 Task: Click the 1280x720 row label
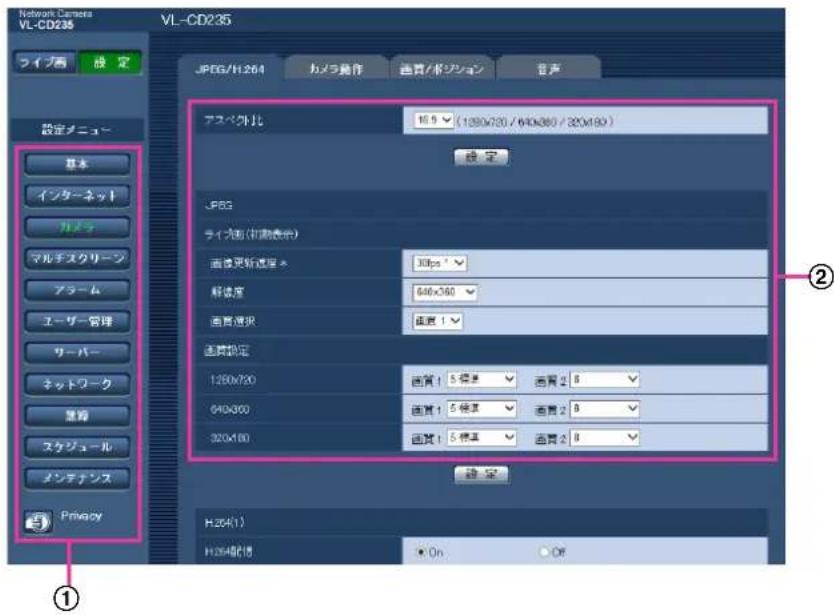(x=233, y=380)
